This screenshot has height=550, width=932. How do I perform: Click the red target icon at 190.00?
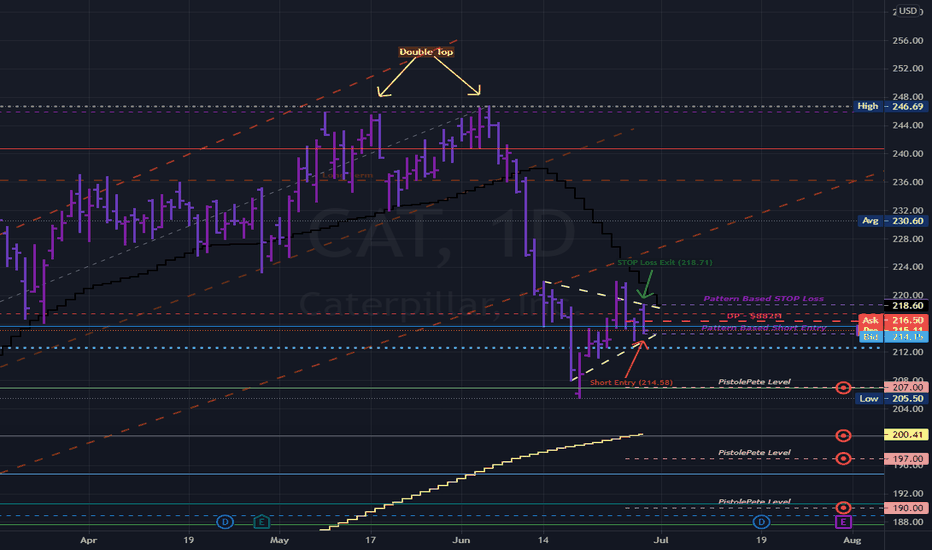843,508
